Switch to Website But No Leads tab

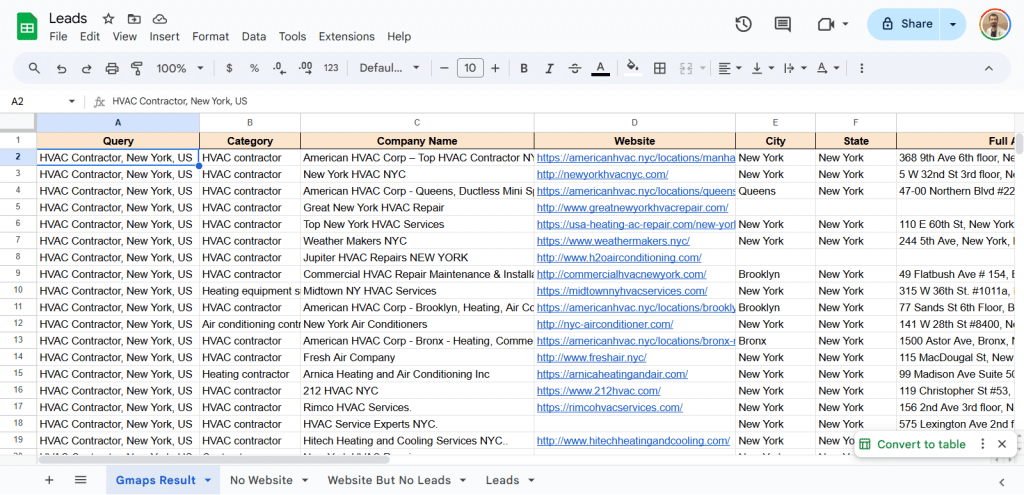389,480
